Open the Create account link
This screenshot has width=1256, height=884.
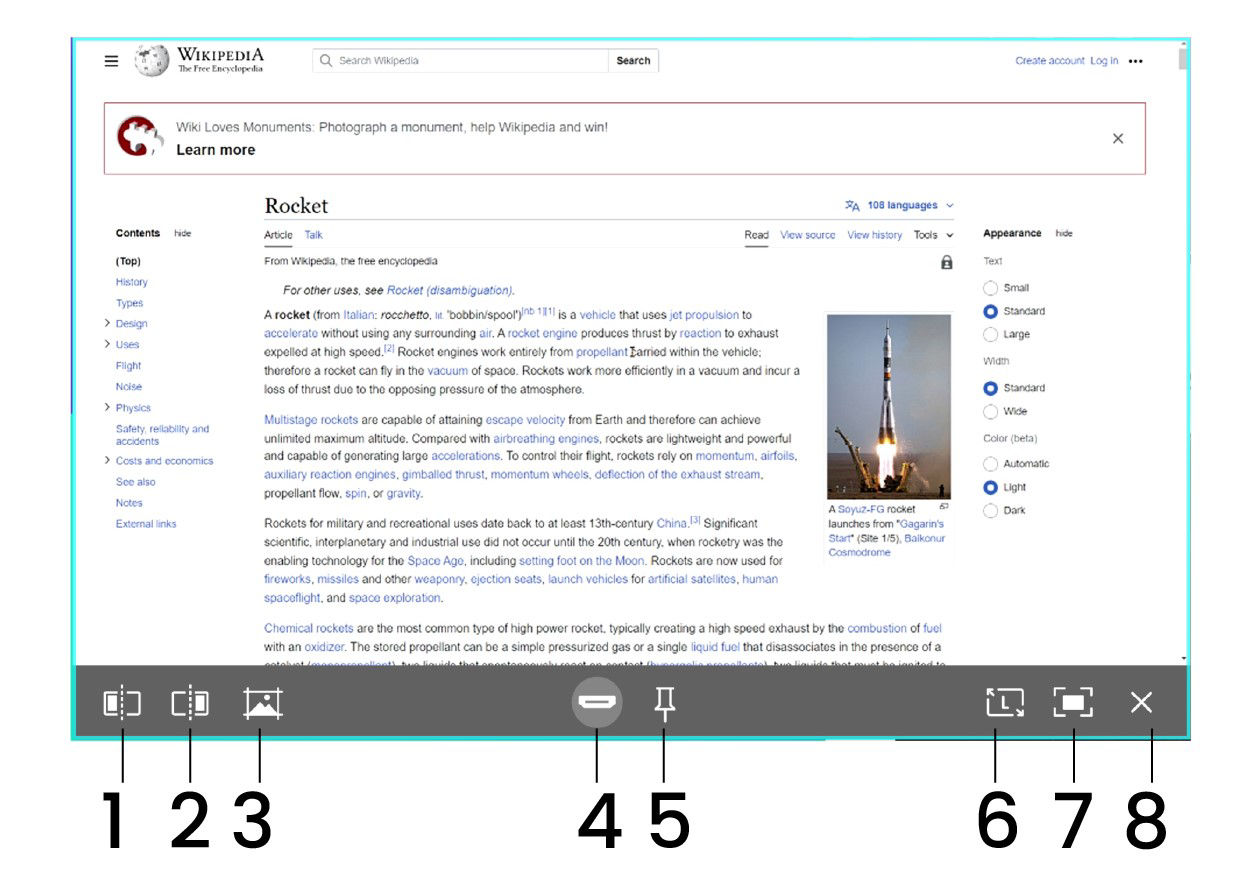point(1049,61)
